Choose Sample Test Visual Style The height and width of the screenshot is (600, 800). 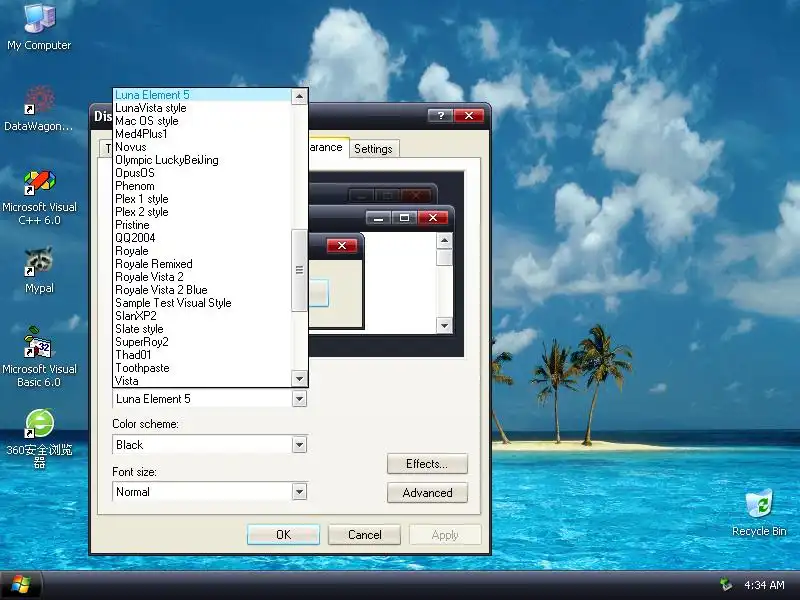202,303
